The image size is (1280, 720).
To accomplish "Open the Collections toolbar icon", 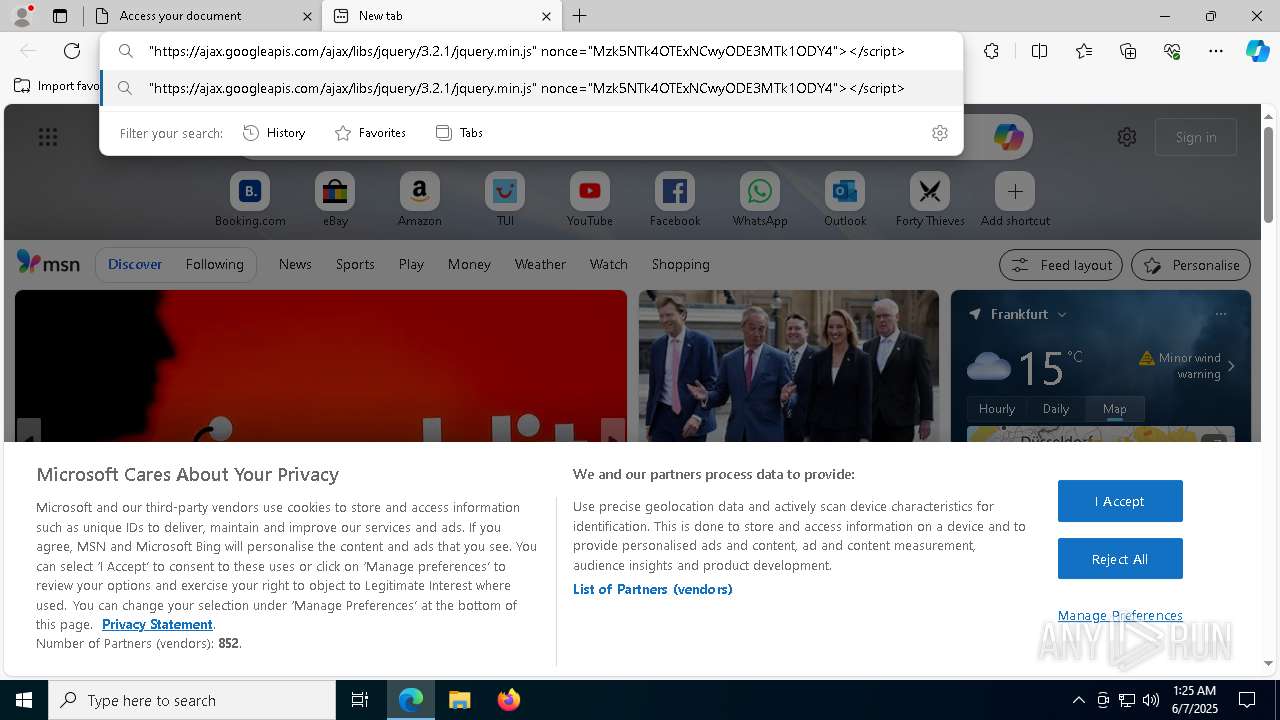I will (1128, 51).
